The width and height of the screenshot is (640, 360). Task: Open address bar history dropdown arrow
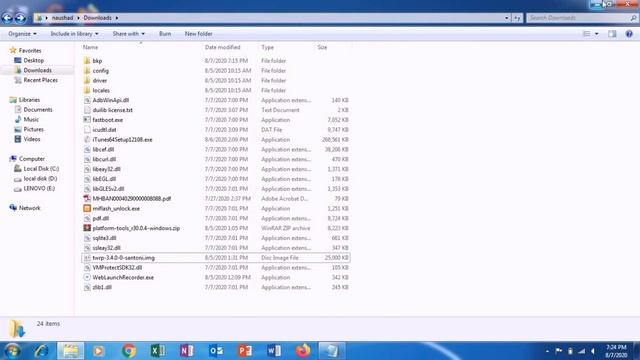(x=507, y=18)
